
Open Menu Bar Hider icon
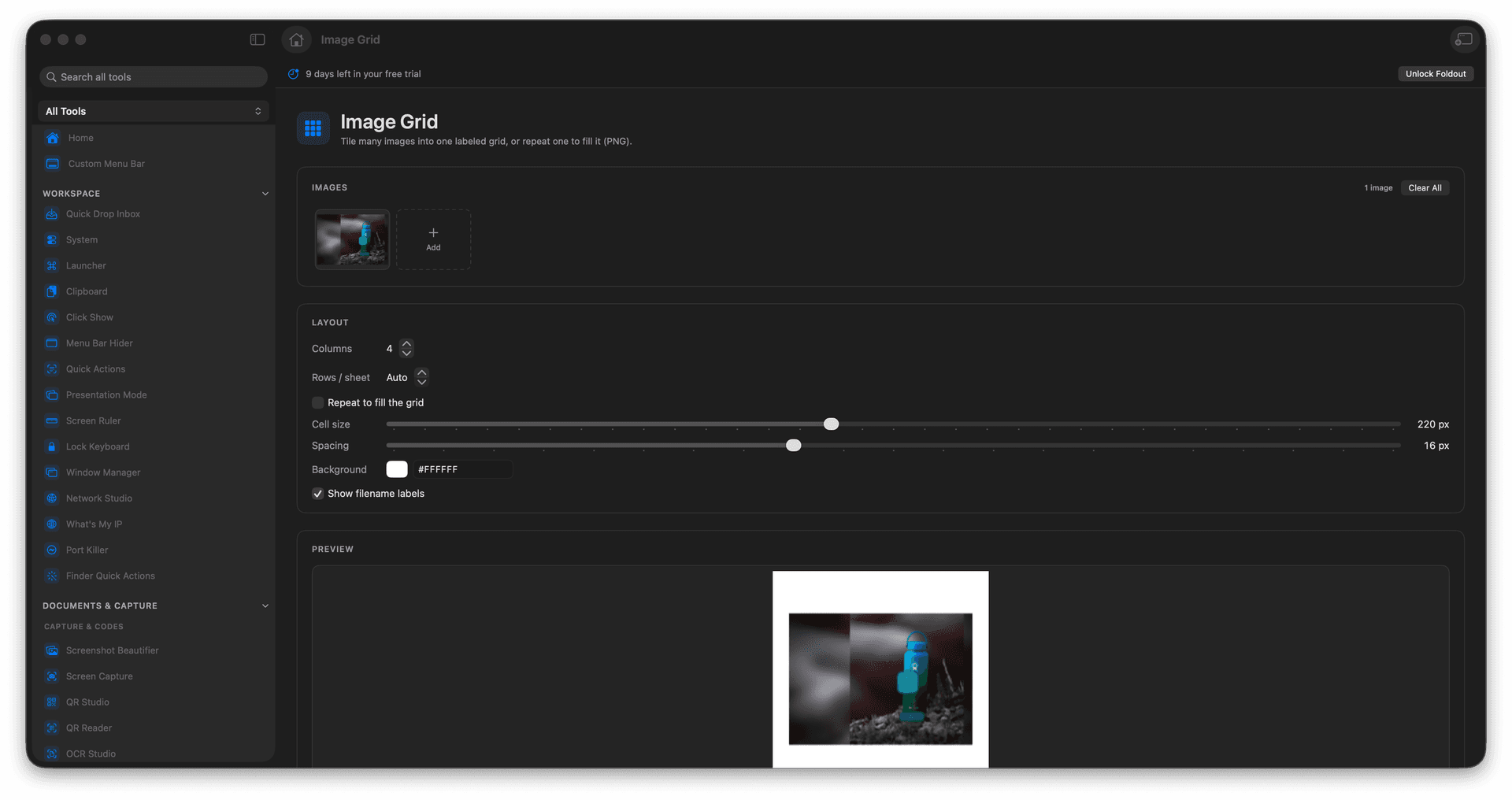coord(52,343)
